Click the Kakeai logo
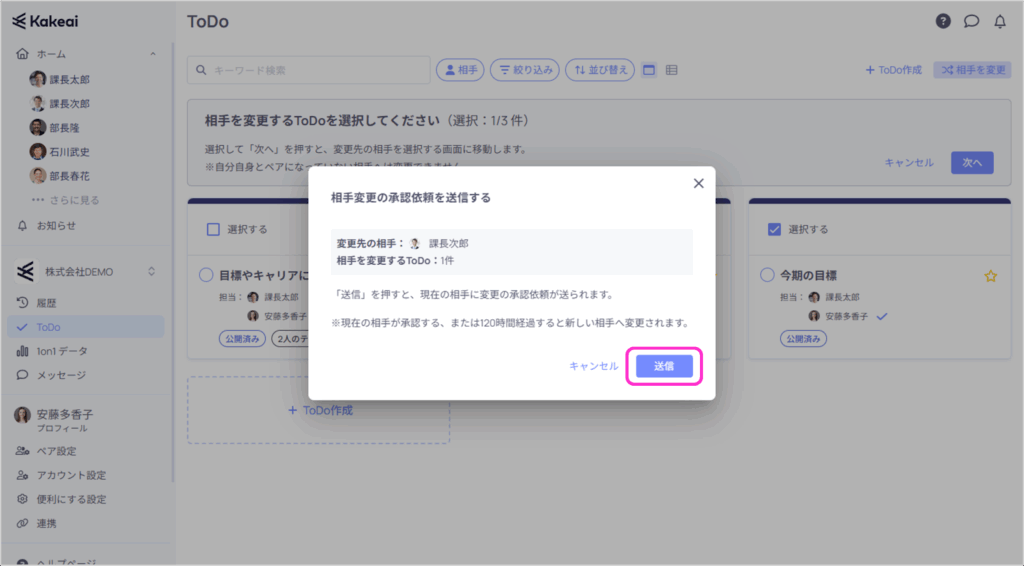 coord(46,21)
